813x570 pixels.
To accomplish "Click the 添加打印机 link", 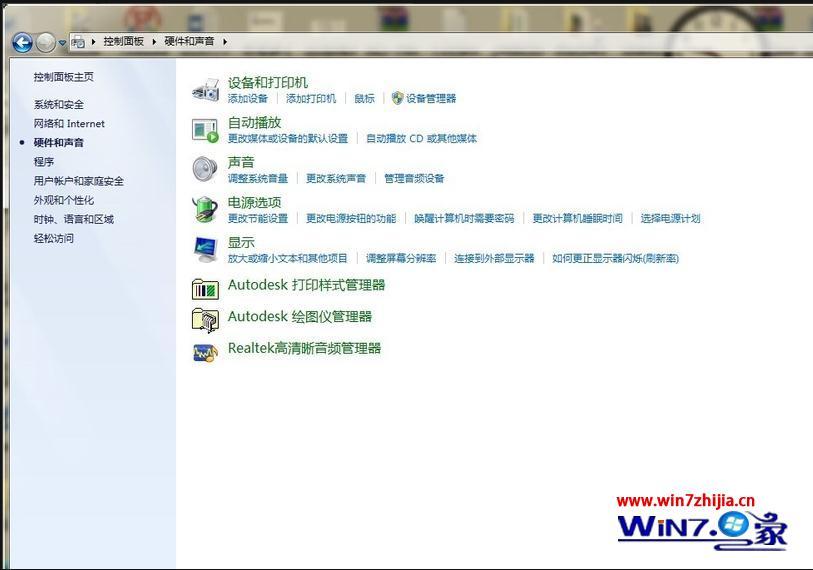I will point(311,99).
